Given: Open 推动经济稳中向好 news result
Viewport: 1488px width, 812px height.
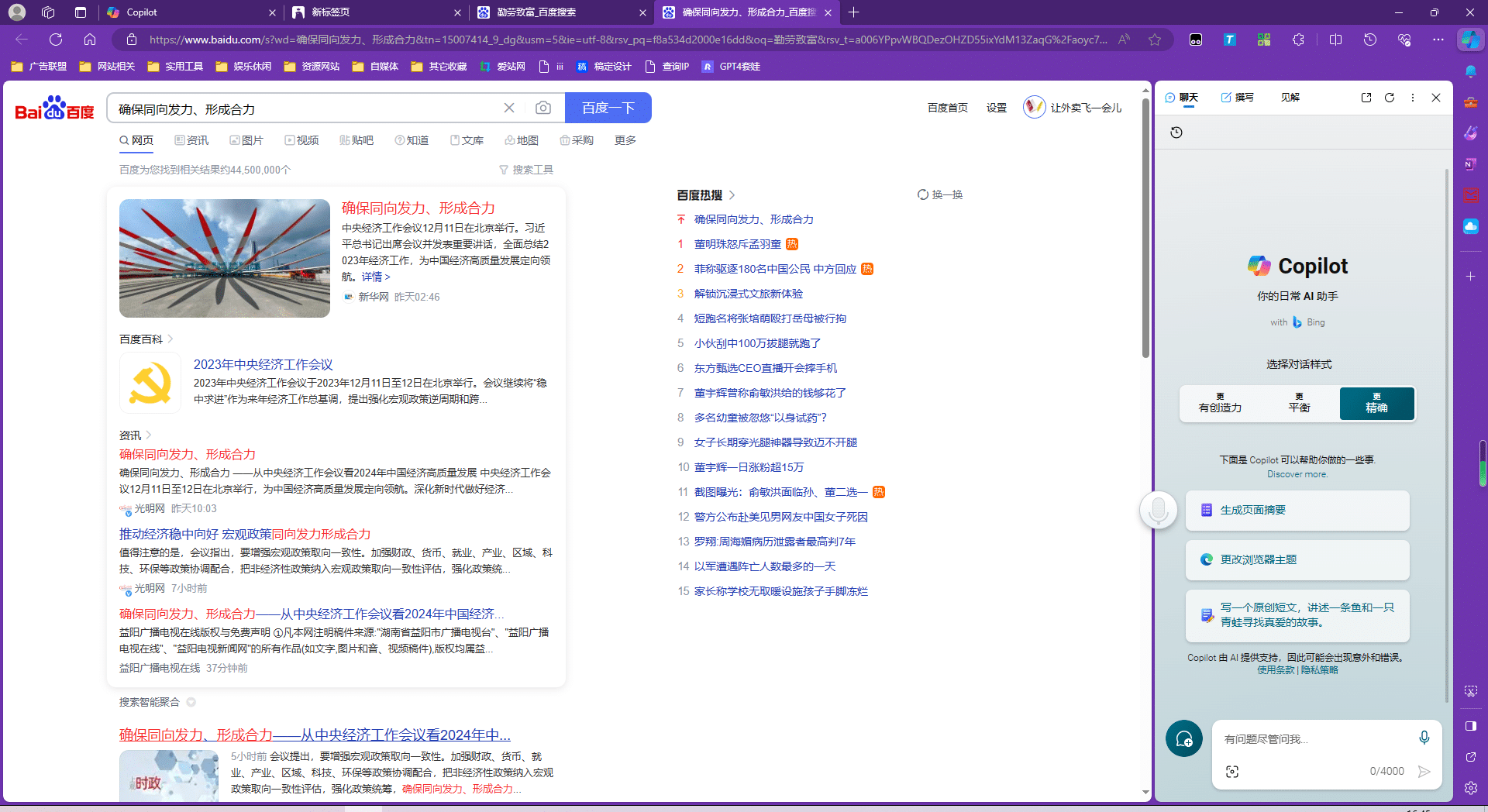Looking at the screenshot, I should coord(245,534).
